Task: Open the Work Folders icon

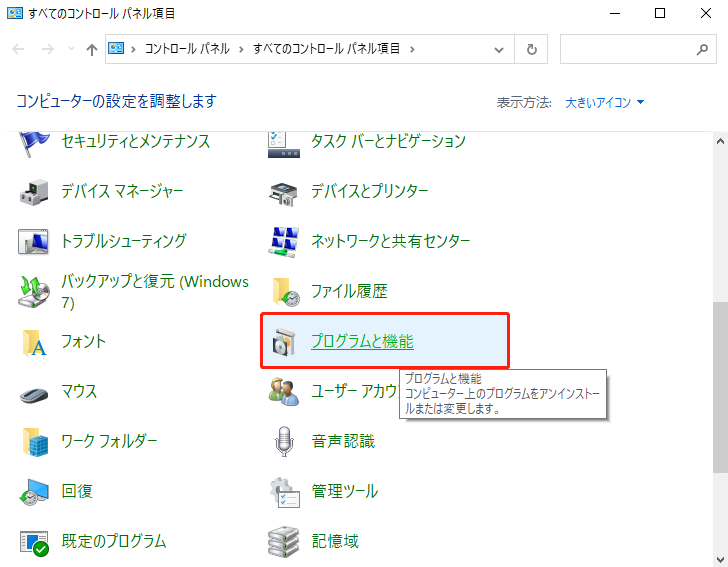Action: (35, 442)
